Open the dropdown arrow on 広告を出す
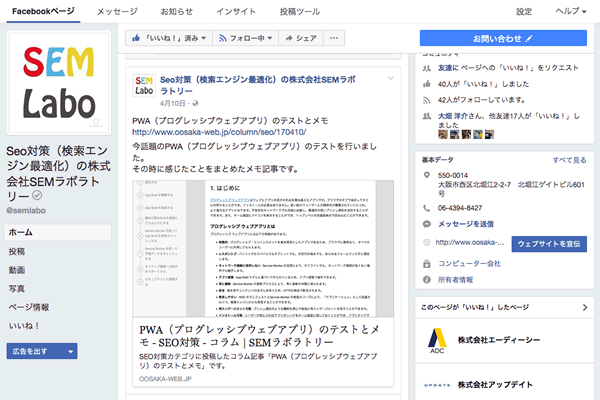600x400 pixels. point(70,351)
